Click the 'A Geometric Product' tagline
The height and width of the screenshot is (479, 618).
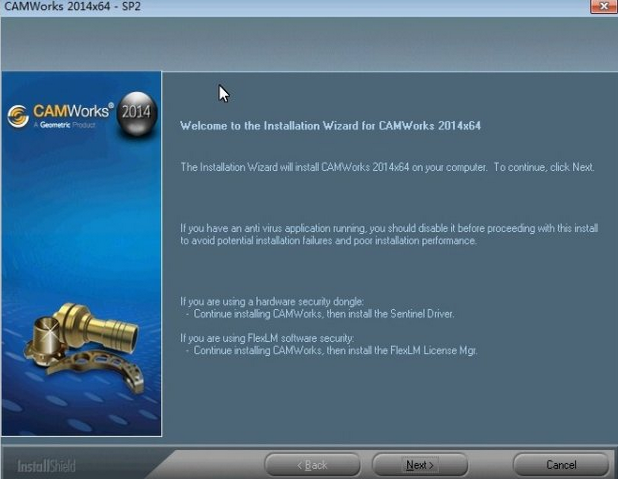click(x=64, y=125)
